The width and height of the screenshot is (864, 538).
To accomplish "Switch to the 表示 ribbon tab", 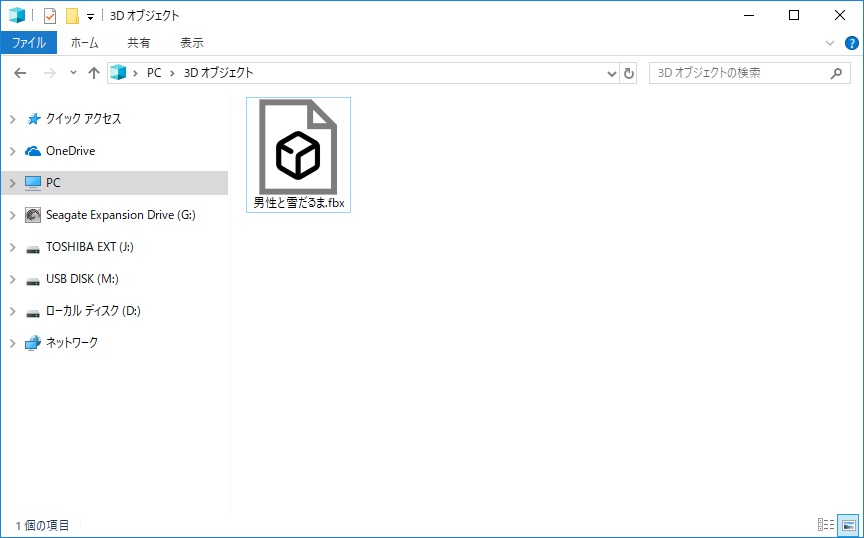I will [x=192, y=42].
